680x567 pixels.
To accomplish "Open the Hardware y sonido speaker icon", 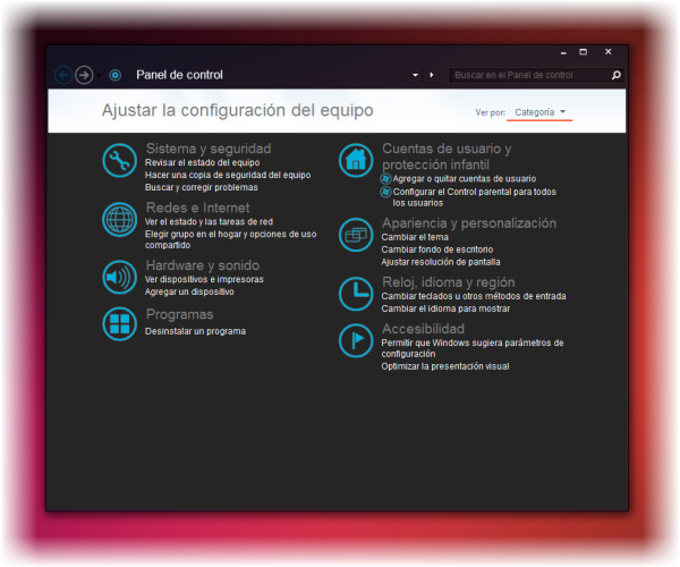I will (120, 277).
